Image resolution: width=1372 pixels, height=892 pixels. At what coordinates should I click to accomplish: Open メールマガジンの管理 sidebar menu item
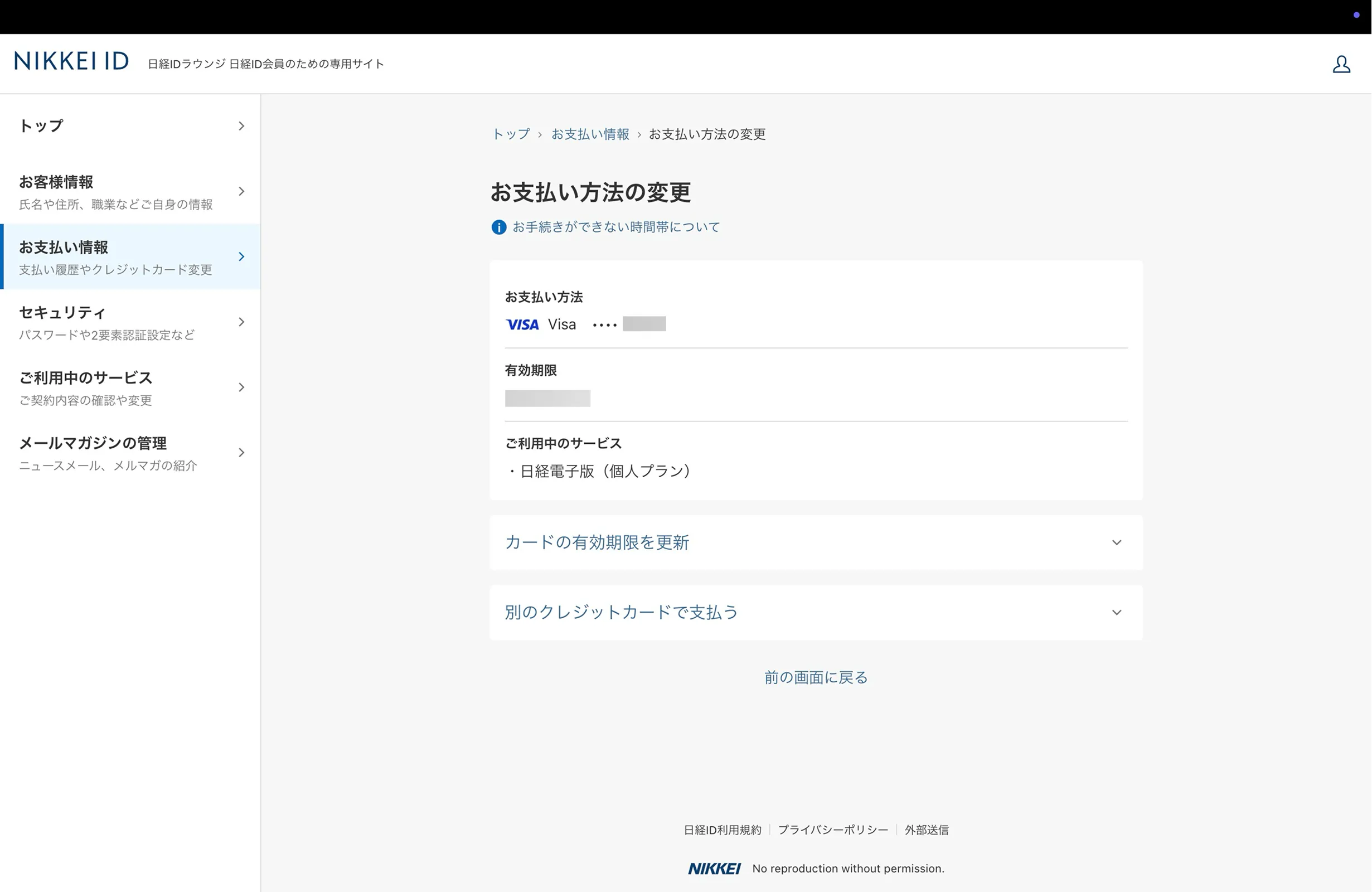130,453
